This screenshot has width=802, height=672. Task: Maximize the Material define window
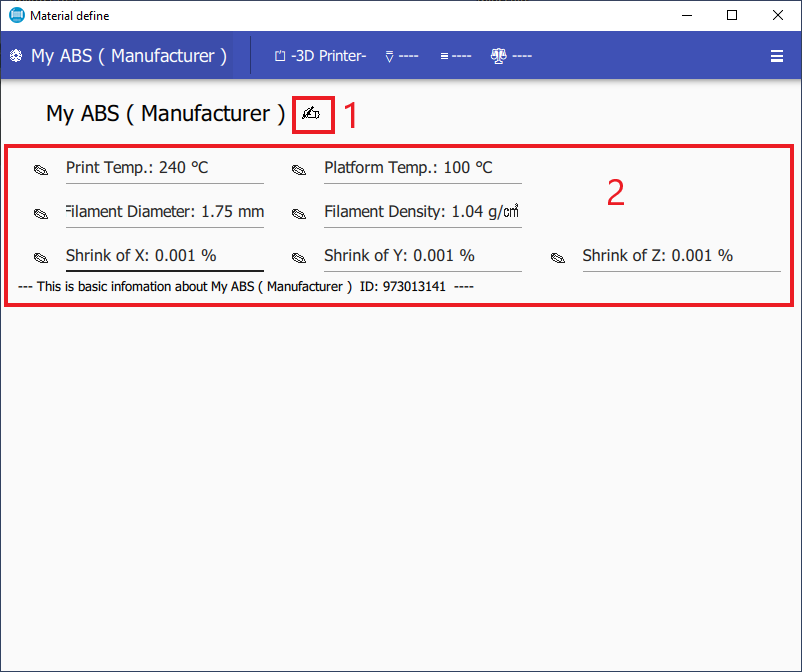click(x=732, y=15)
